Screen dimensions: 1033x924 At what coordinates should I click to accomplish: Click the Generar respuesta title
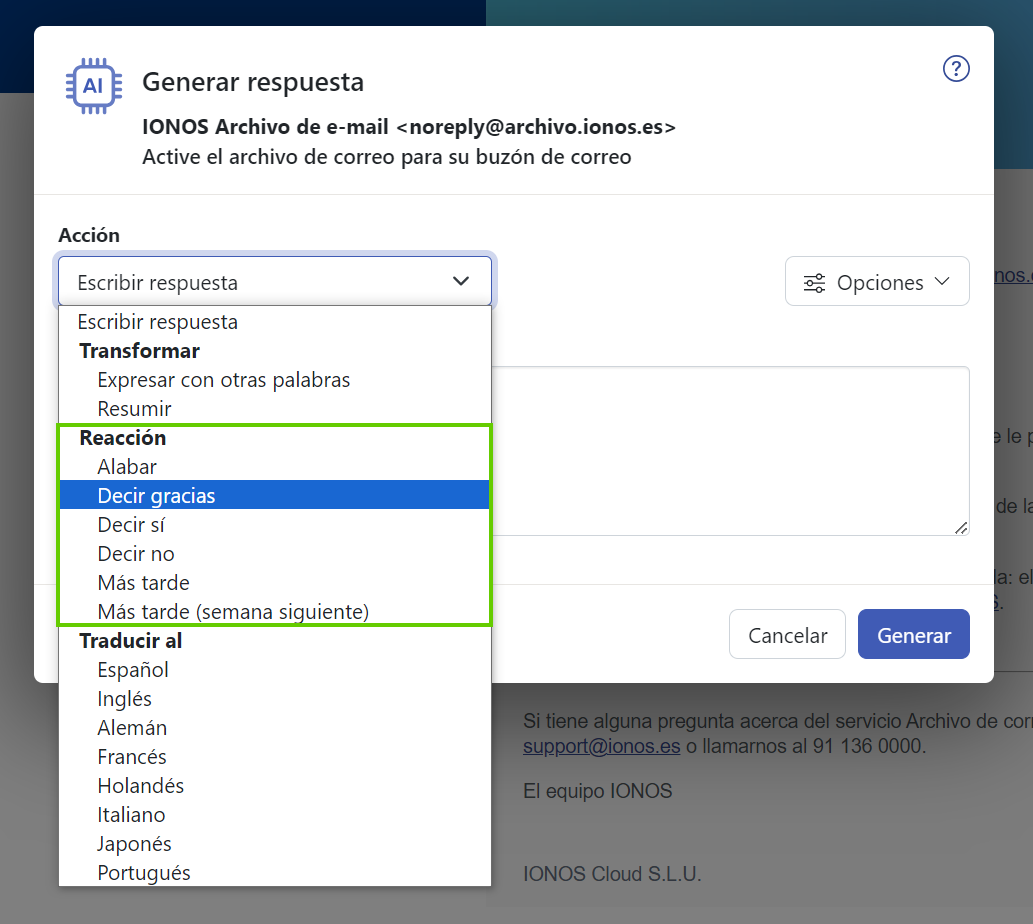coord(253,82)
